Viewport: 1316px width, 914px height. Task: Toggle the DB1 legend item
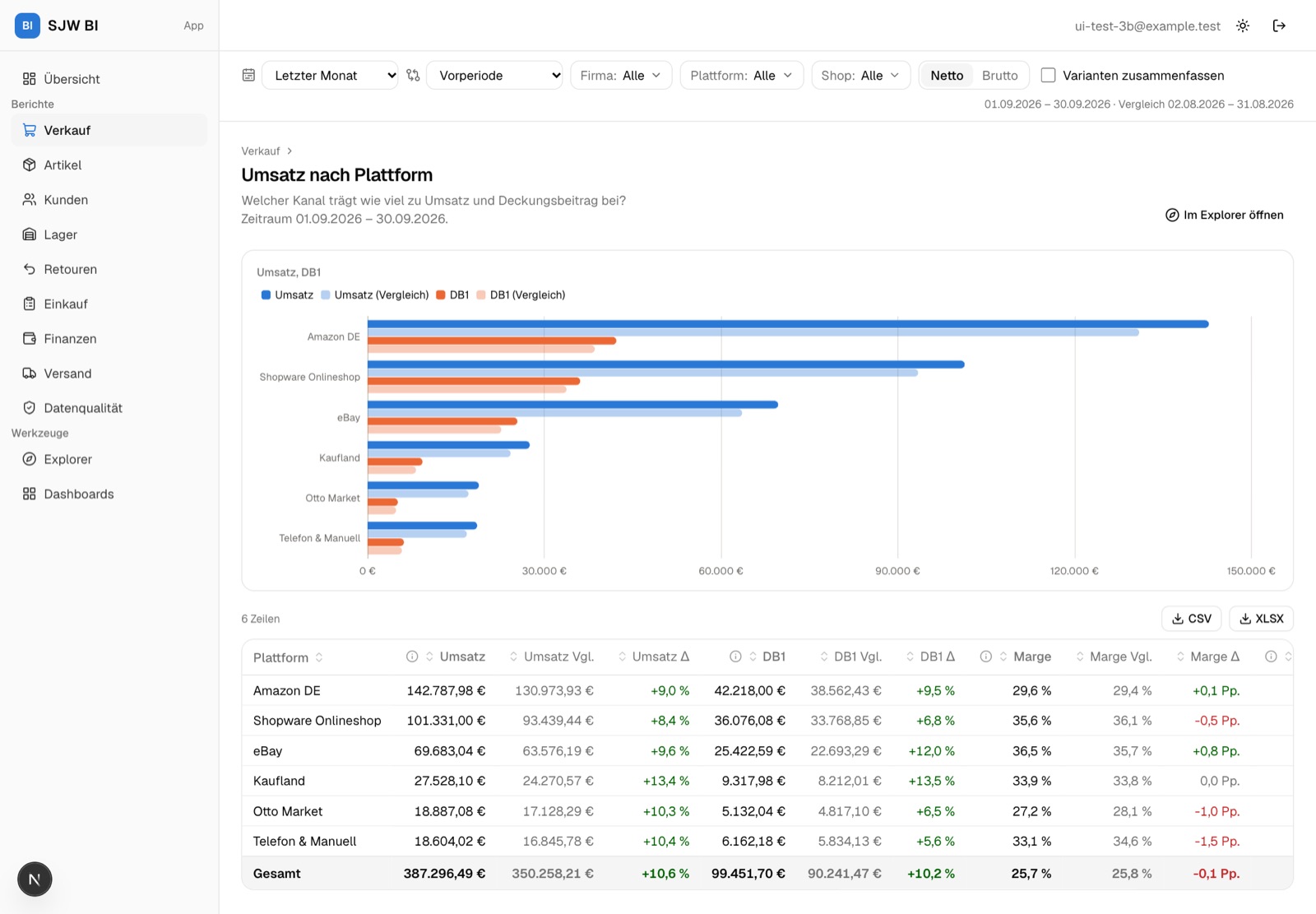tap(452, 295)
